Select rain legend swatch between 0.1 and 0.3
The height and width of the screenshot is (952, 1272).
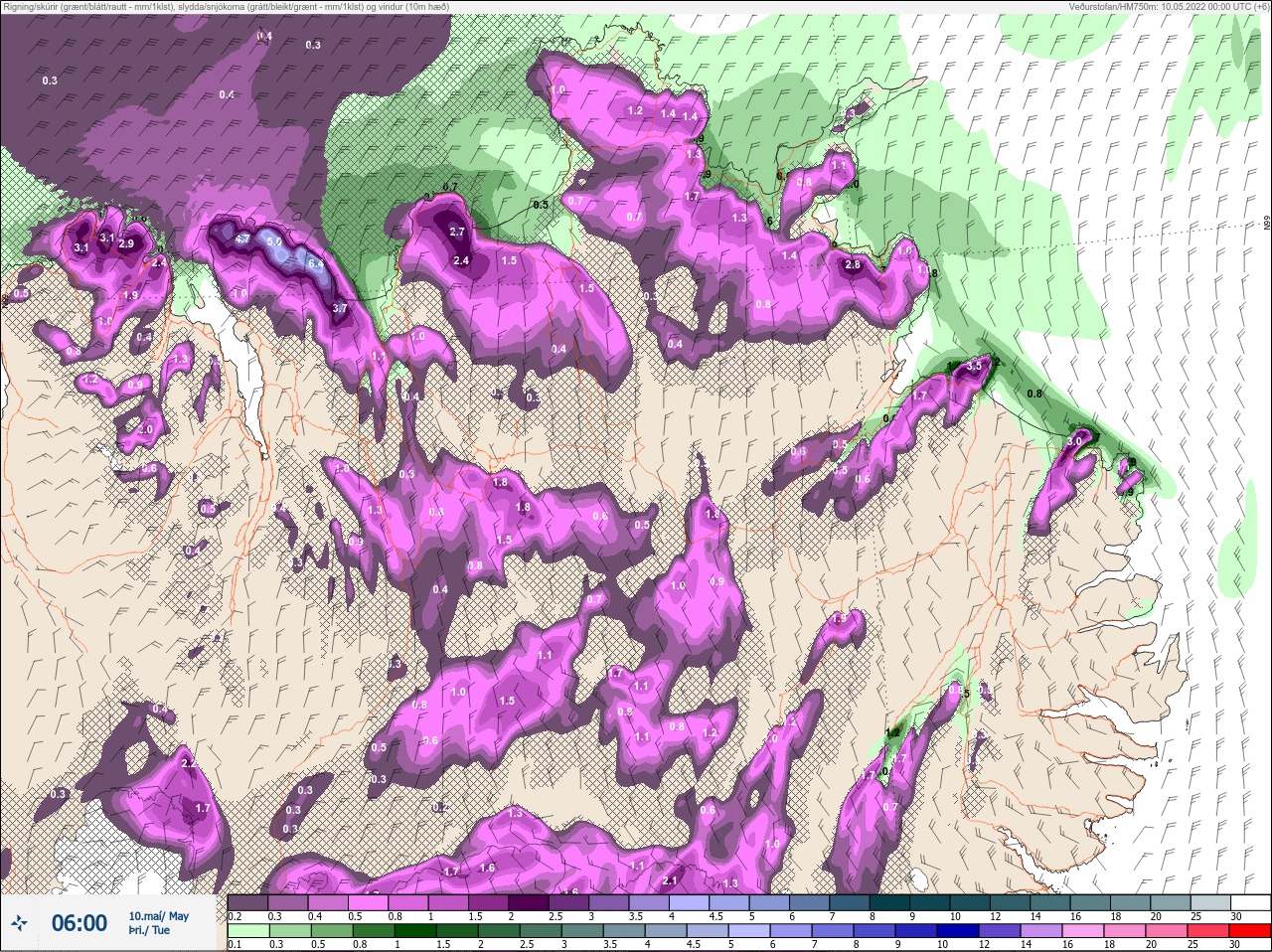coord(248,931)
